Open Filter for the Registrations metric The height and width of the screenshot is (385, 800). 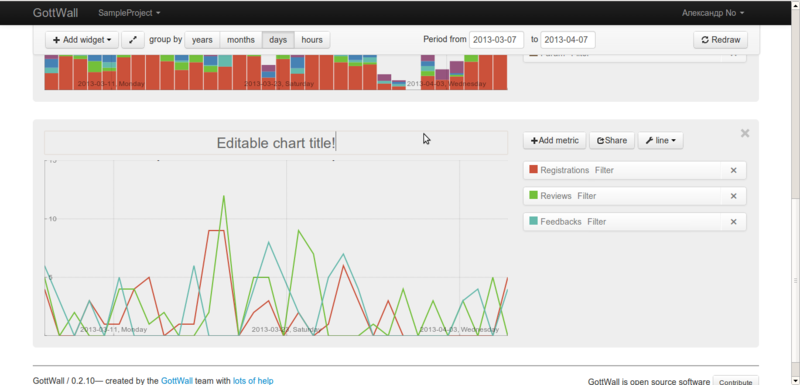604,170
